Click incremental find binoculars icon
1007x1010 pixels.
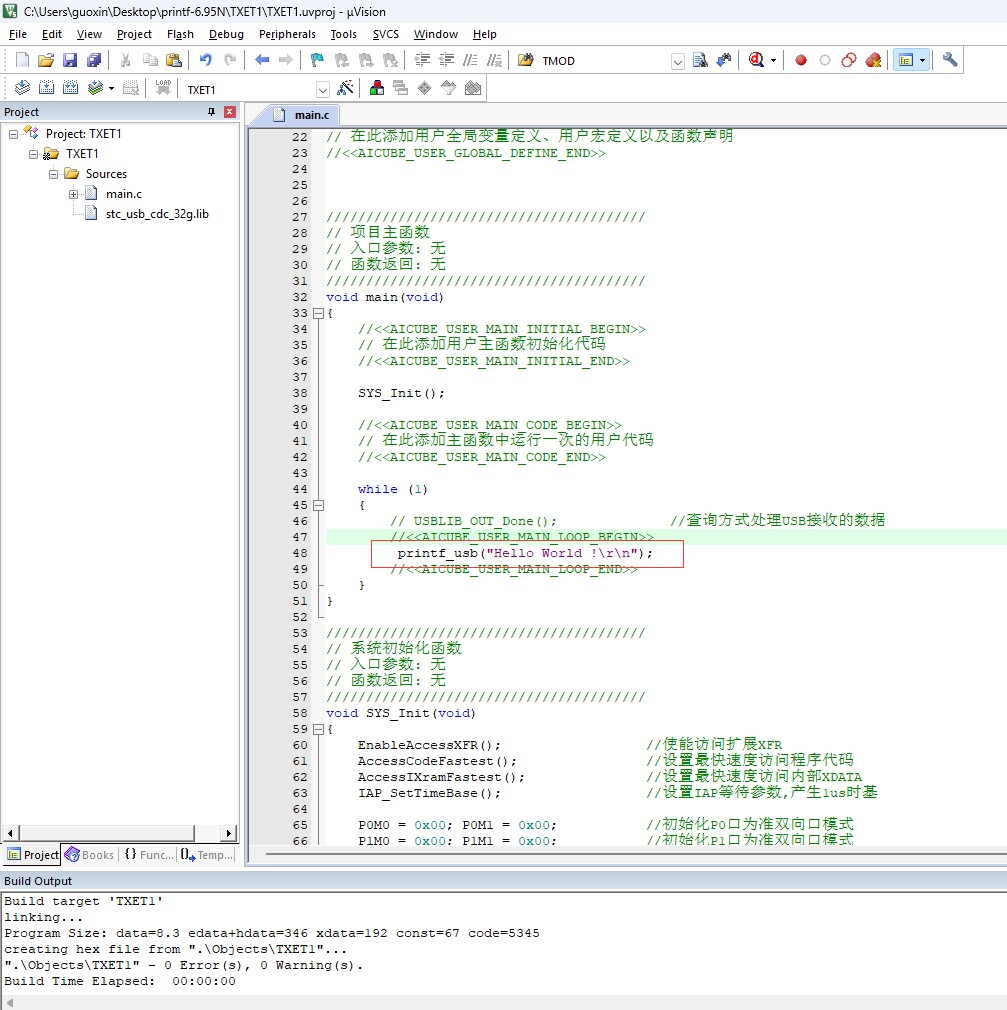(x=724, y=61)
